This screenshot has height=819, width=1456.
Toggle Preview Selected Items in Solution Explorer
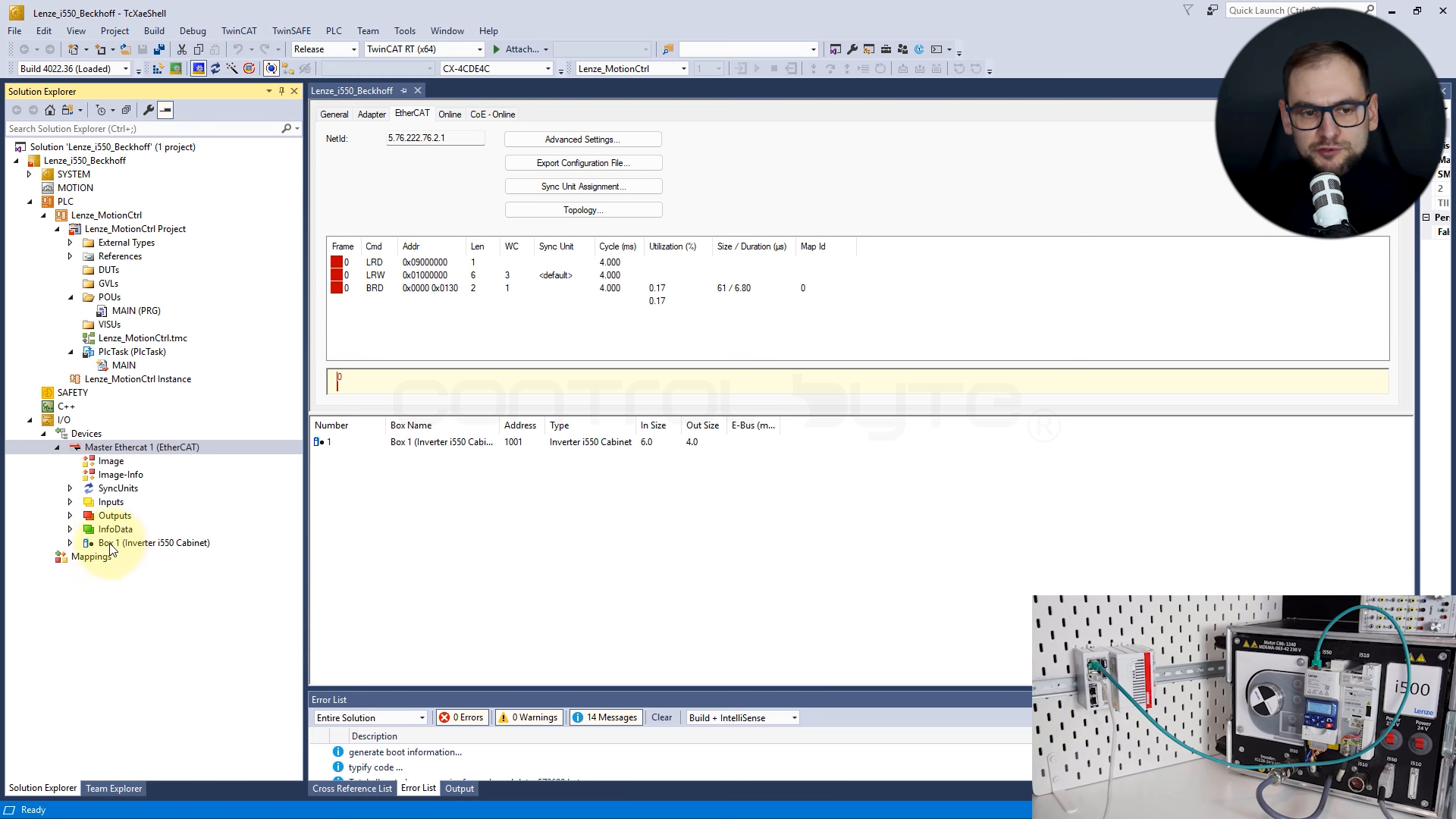point(165,110)
